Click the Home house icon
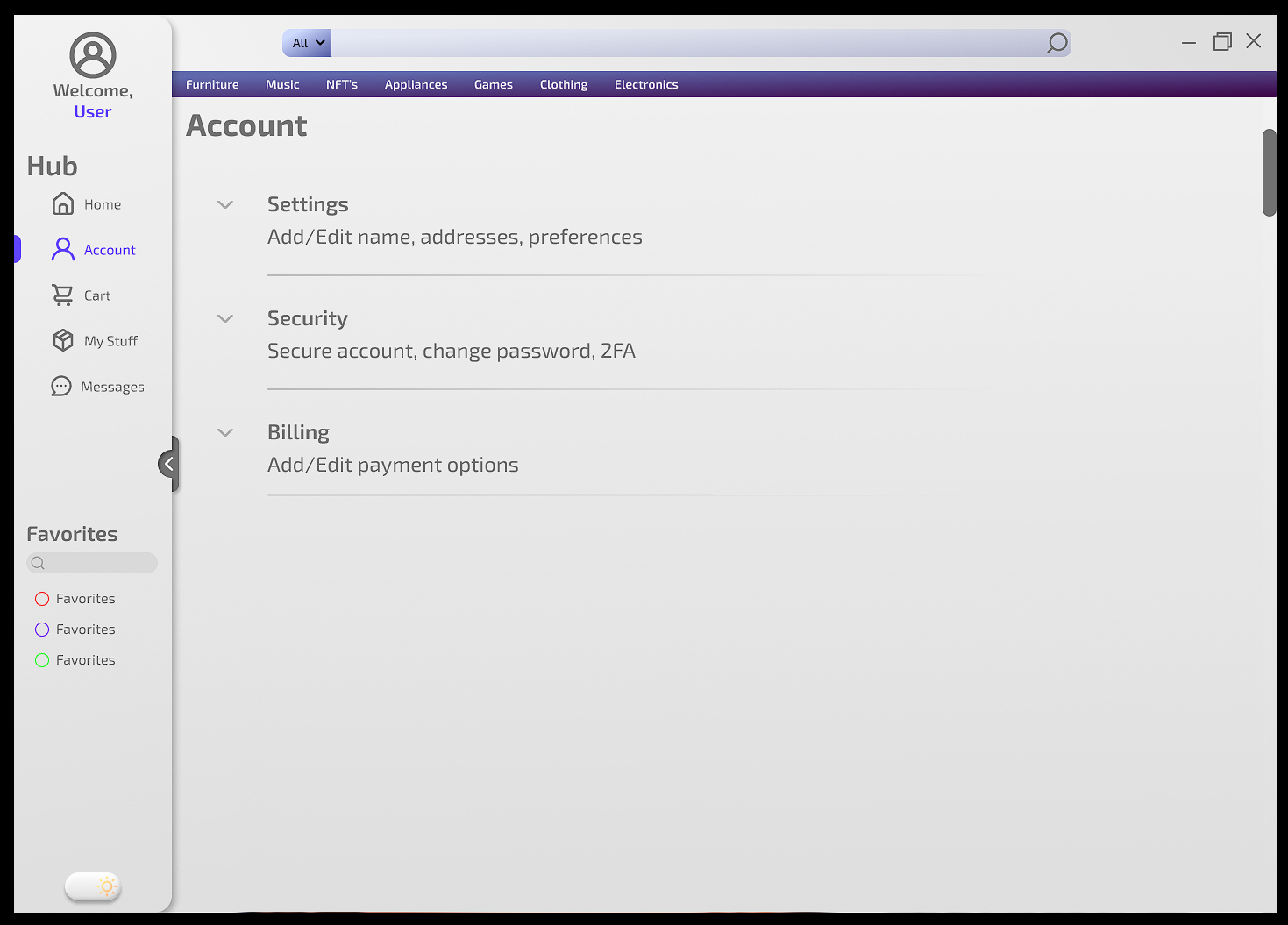Image resolution: width=1288 pixels, height=925 pixels. [63, 203]
